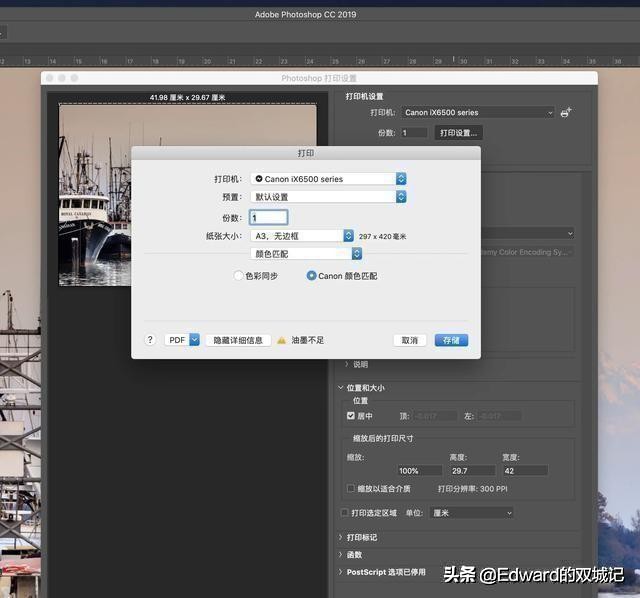Open the PDF options arrow menu
The image size is (640, 598).
coord(195,340)
